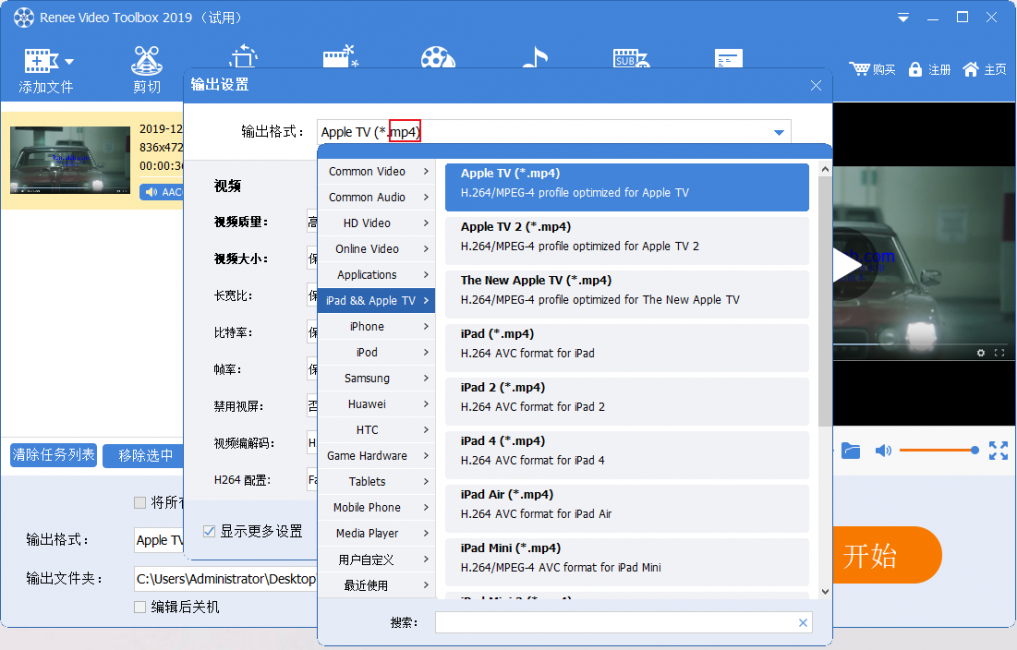Mute audio with the speaker icon

pyautogui.click(x=883, y=450)
